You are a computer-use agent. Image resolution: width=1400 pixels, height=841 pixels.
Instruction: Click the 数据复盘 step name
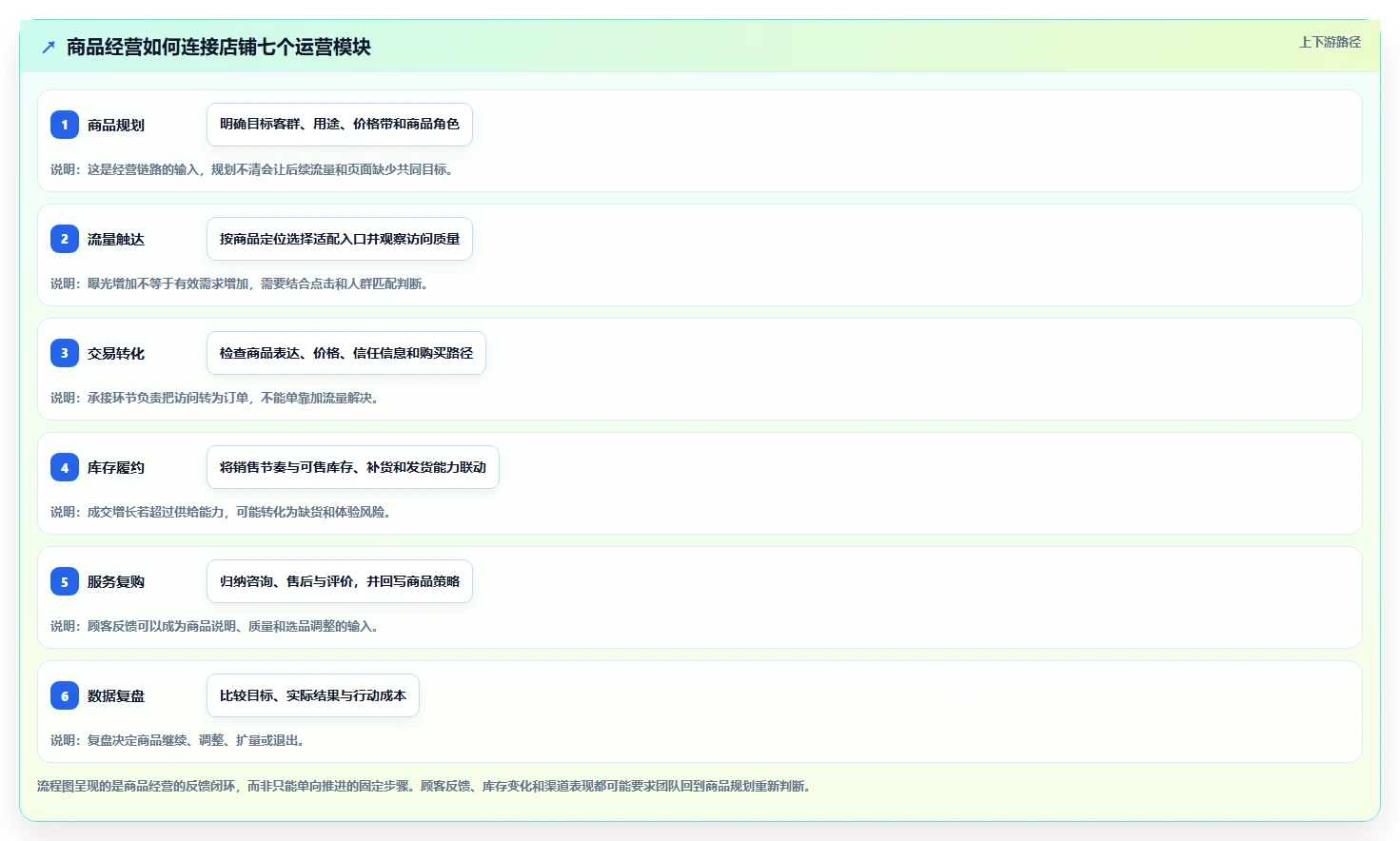point(116,695)
